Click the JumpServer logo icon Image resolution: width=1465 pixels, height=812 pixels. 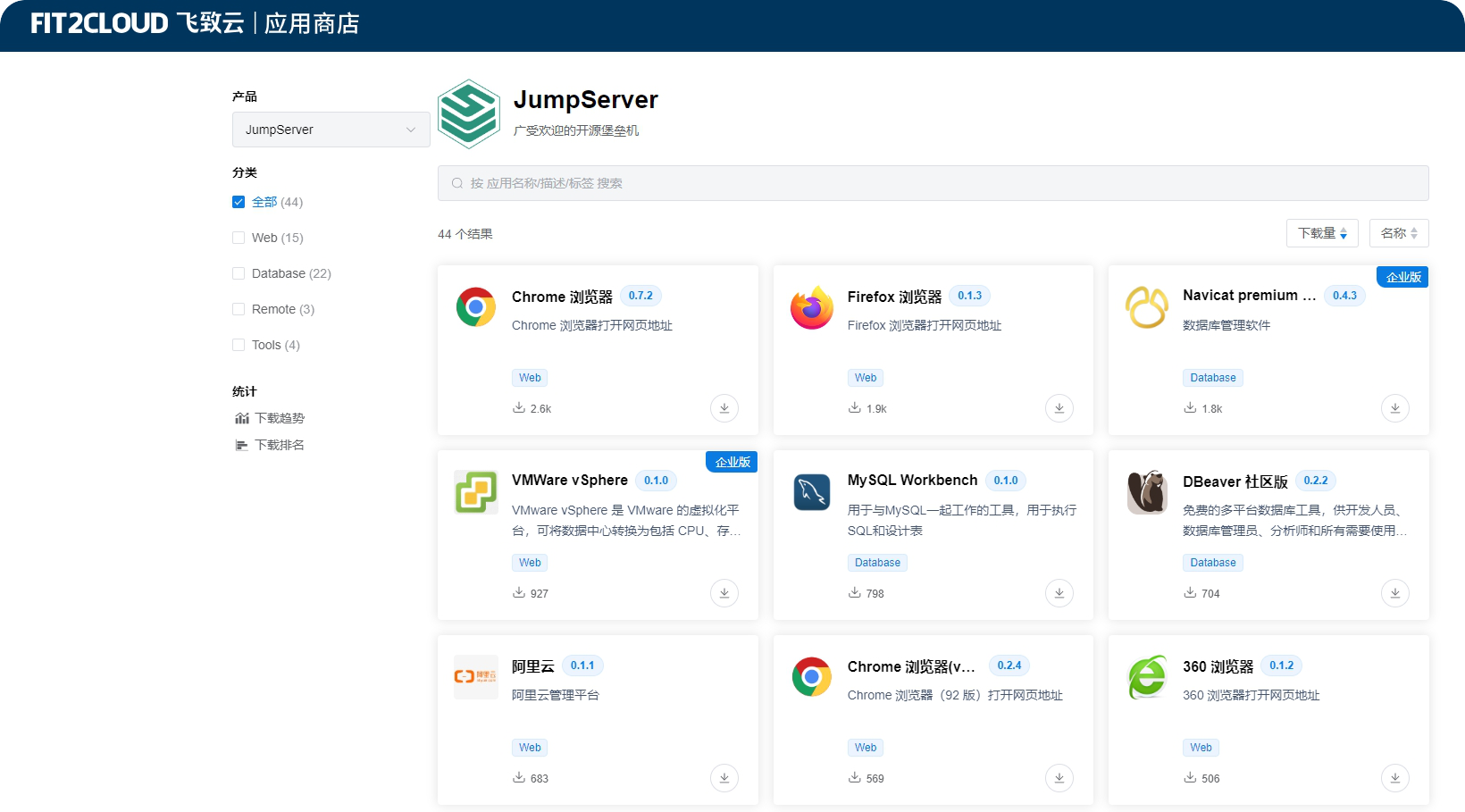click(468, 113)
